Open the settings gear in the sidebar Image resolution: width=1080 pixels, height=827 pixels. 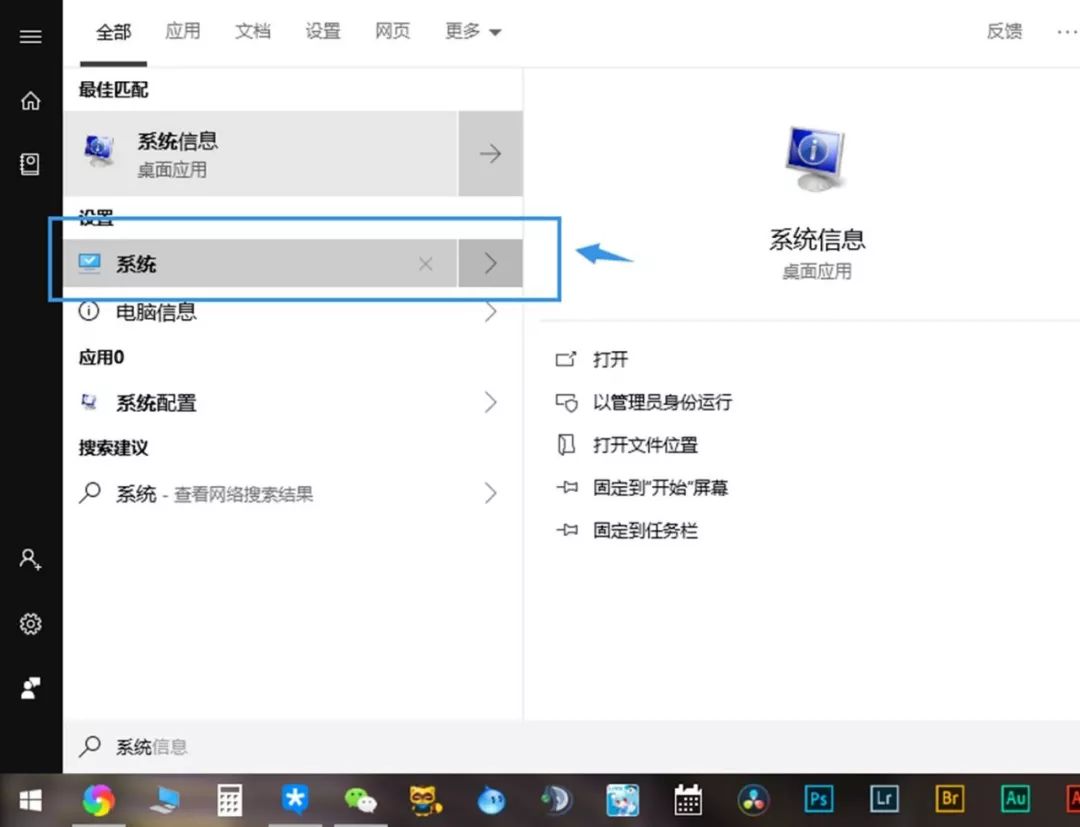coord(30,623)
